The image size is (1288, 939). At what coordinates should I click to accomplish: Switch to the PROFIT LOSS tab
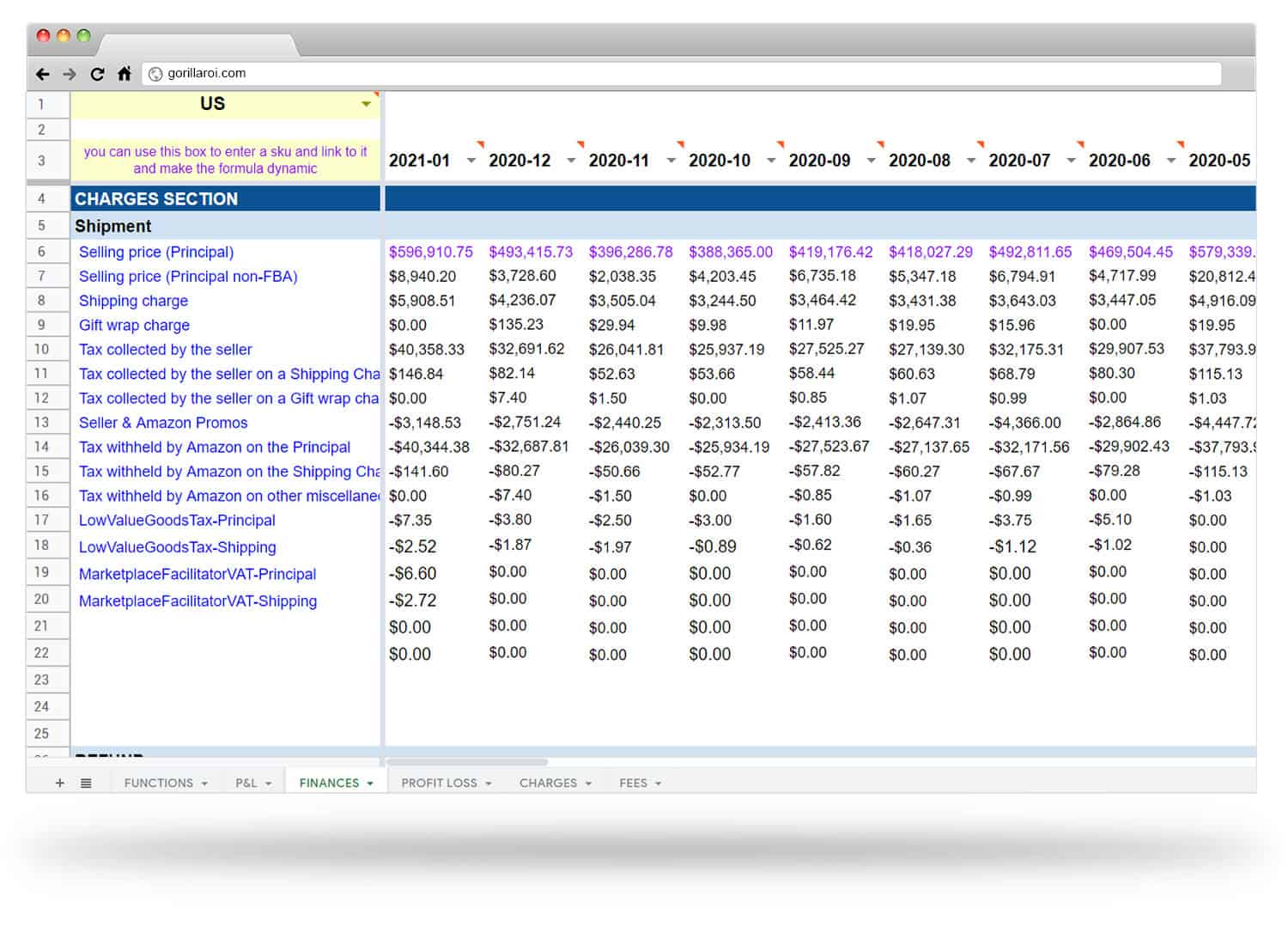(x=440, y=783)
